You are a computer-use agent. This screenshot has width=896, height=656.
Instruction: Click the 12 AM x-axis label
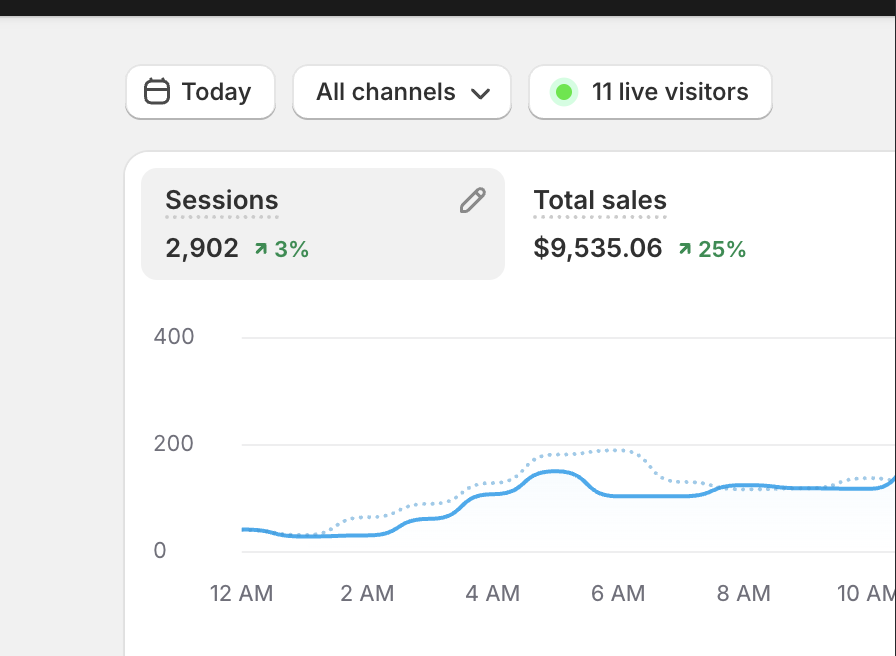pos(241,593)
